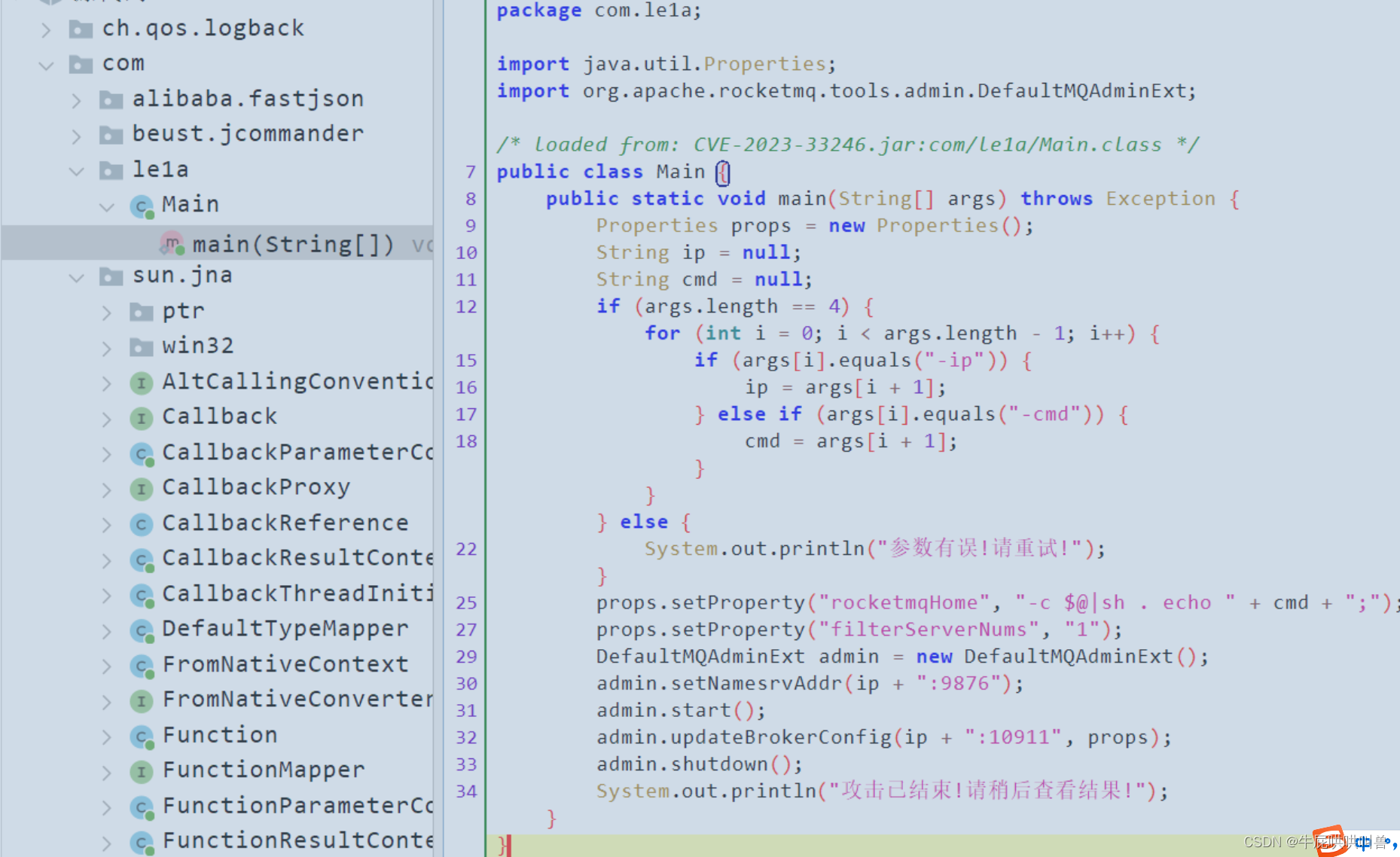
Task: Expand the ptr folder
Action: click(106, 313)
